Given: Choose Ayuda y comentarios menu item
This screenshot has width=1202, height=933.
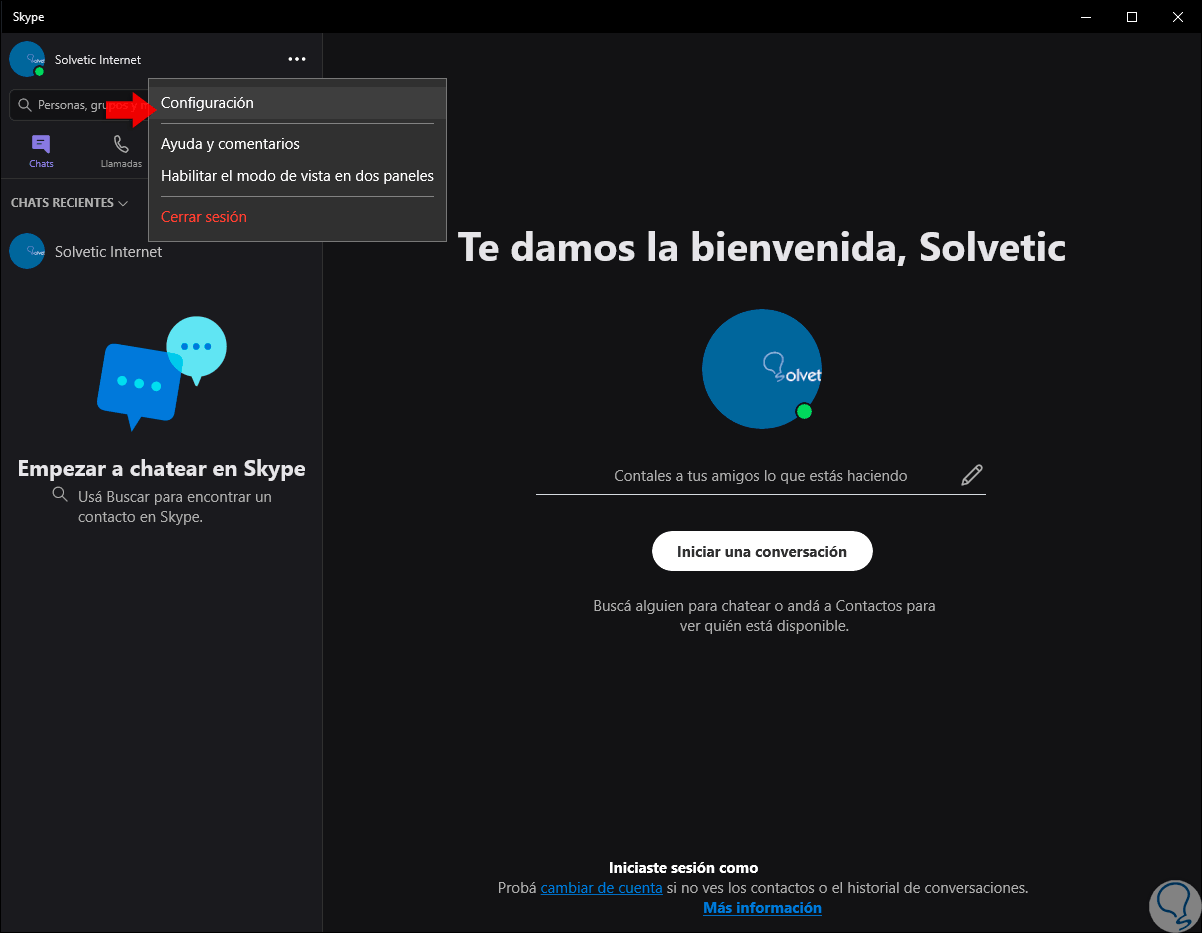Looking at the screenshot, I should tap(297, 144).
